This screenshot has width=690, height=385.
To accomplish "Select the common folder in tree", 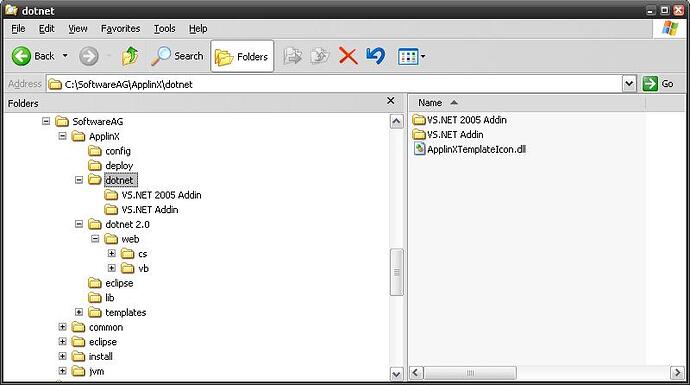I will [x=97, y=327].
